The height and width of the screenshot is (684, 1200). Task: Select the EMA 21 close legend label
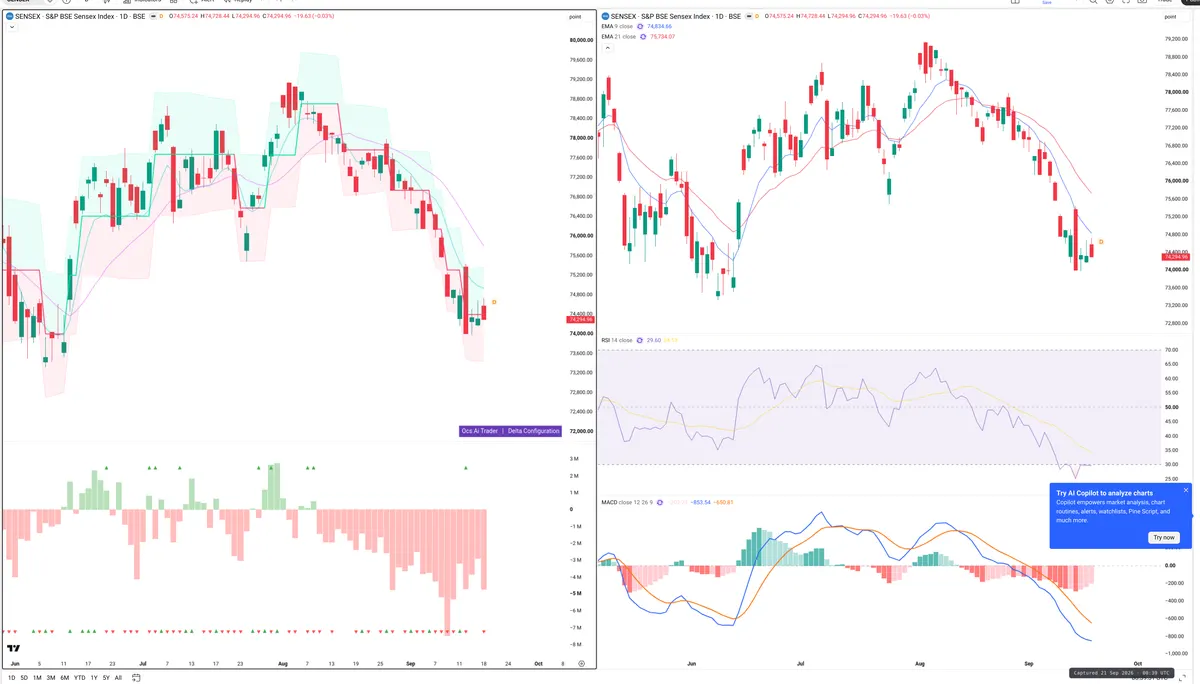[619, 36]
